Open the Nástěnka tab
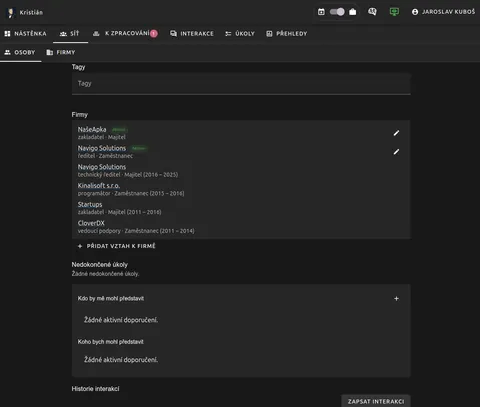This screenshot has width=480, height=407. tap(26, 34)
